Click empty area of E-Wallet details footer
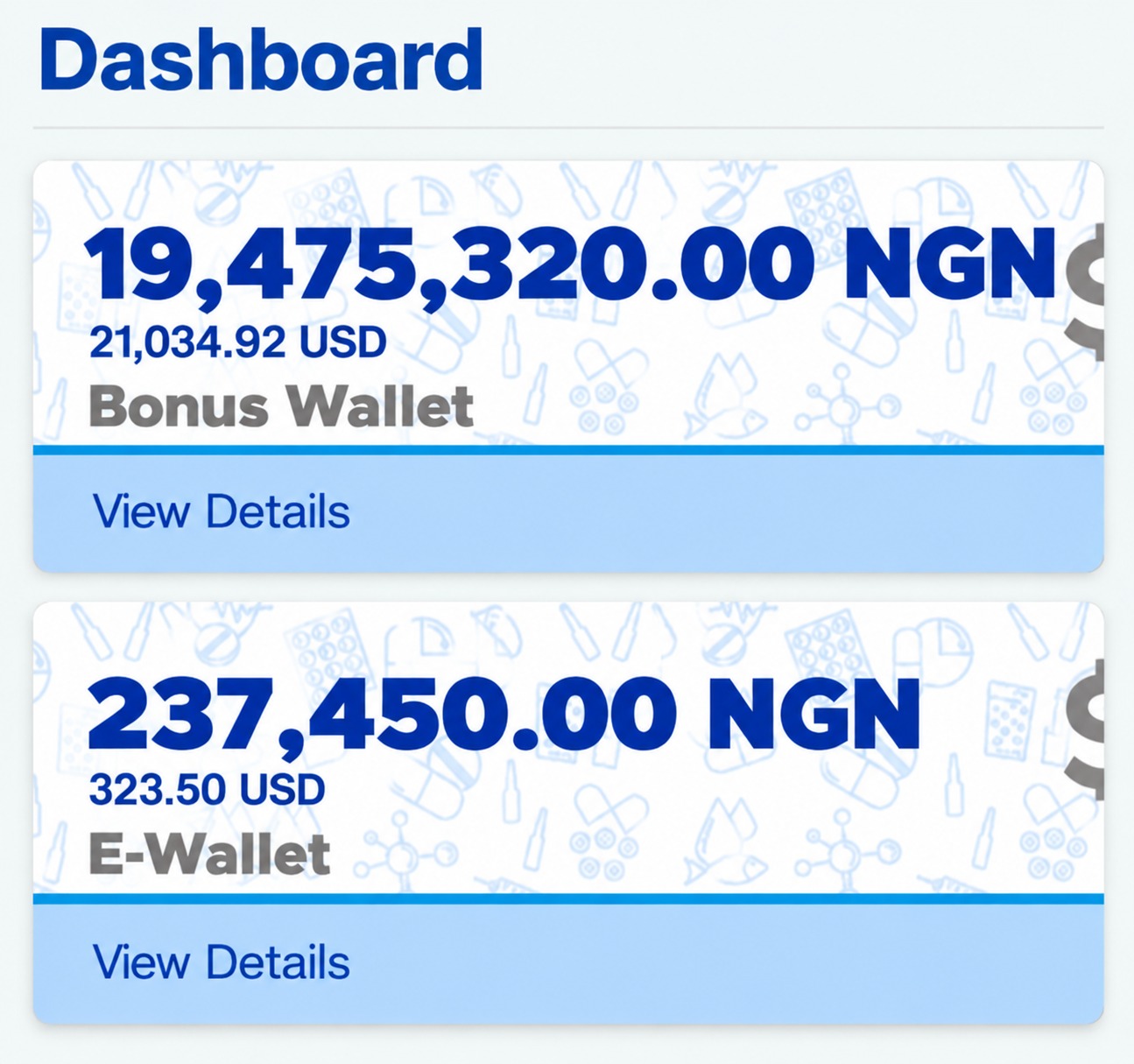1134x1064 pixels. (727, 963)
